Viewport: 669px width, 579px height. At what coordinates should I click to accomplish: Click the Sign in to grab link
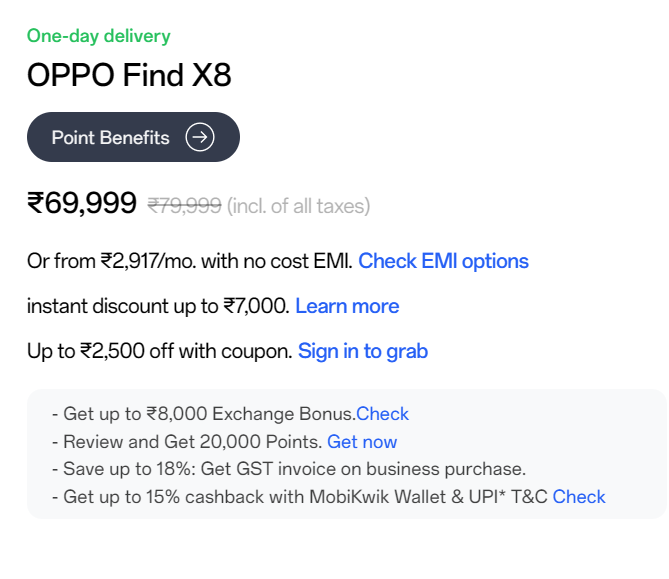tap(363, 351)
